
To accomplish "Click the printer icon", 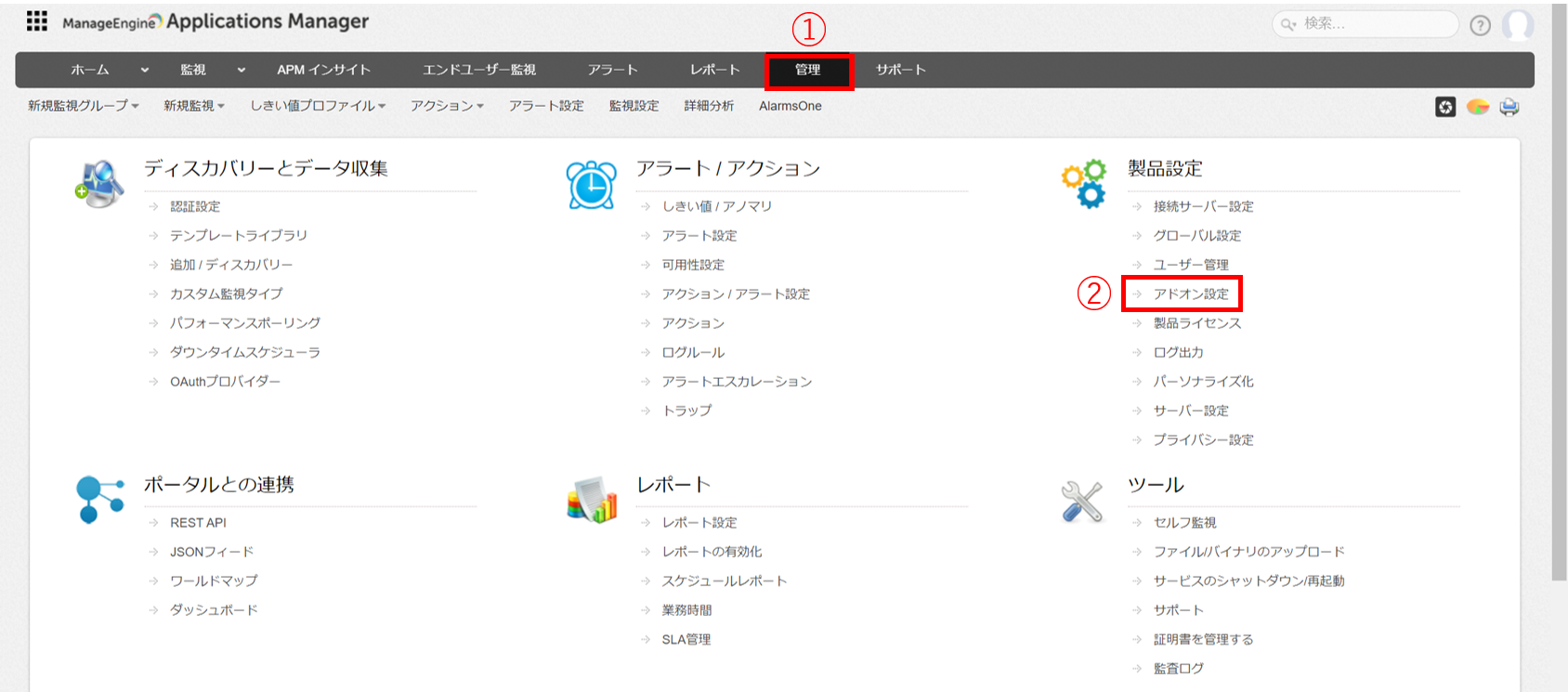I will [1509, 107].
